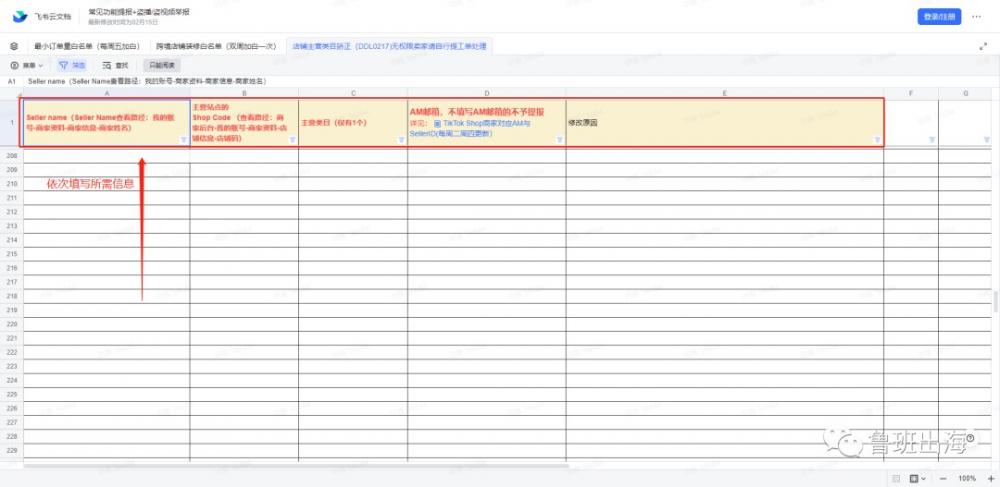Open the 菜单 menu dropdown
The height and width of the screenshot is (487, 1000).
pyautogui.click(x=27, y=65)
